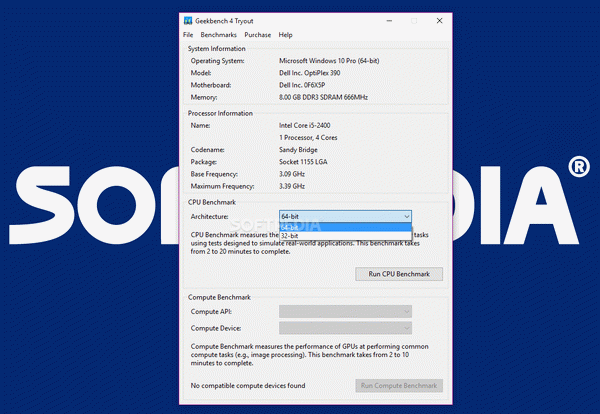Click the Geekbench app icon in title bar
Screen dimensions: 600x414
188,21
